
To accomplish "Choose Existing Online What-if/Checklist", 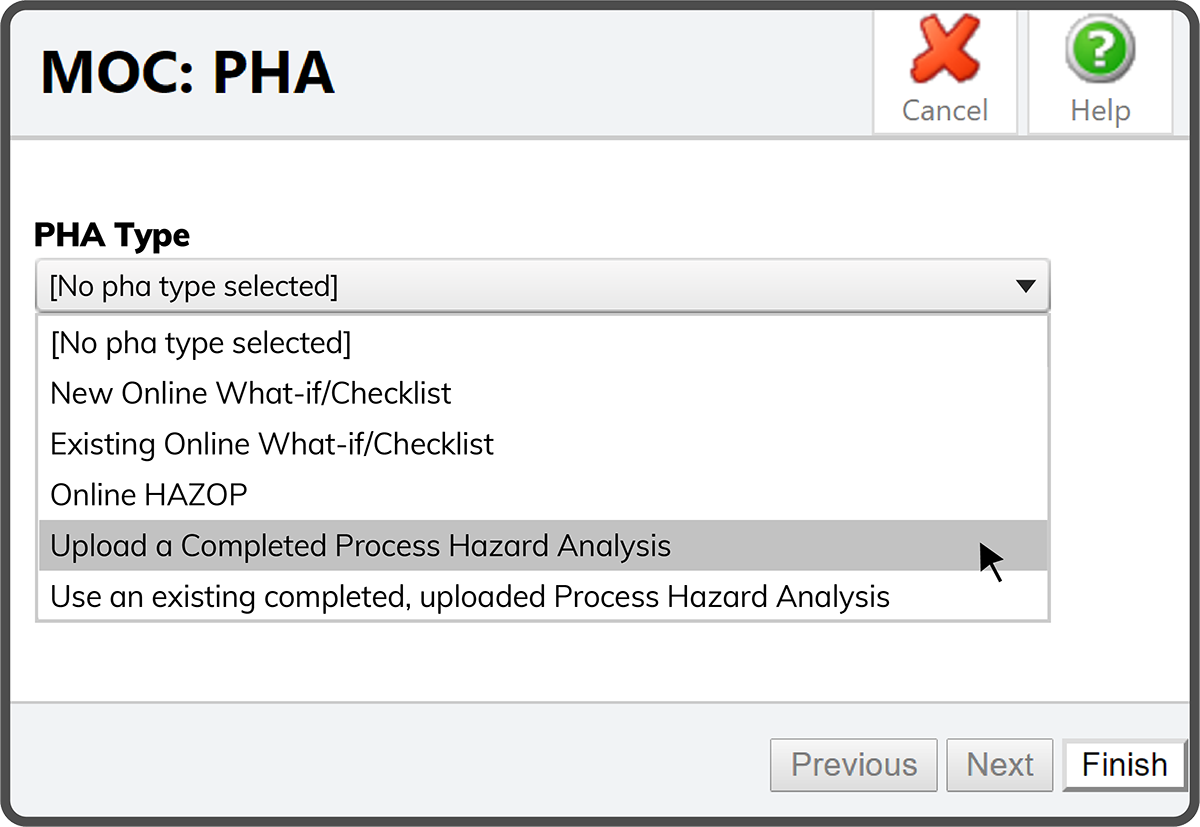I will pyautogui.click(x=272, y=443).
